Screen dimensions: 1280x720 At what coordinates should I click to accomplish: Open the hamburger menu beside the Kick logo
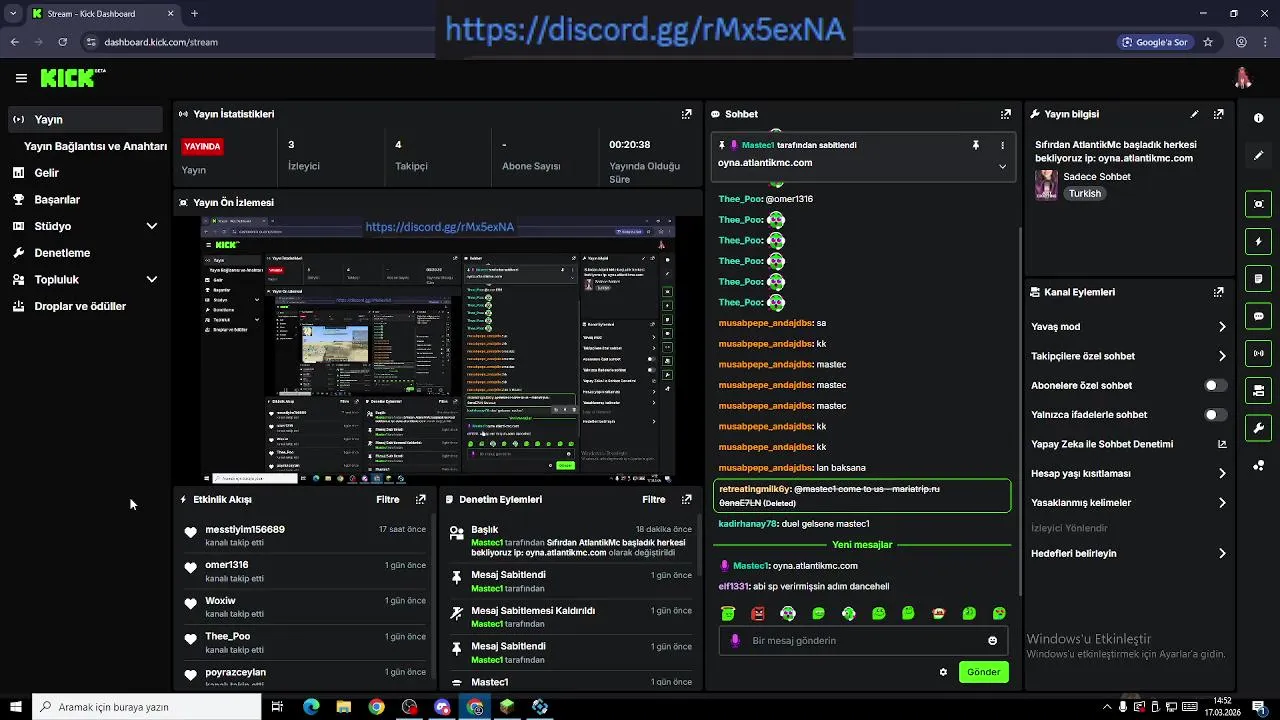[x=21, y=78]
